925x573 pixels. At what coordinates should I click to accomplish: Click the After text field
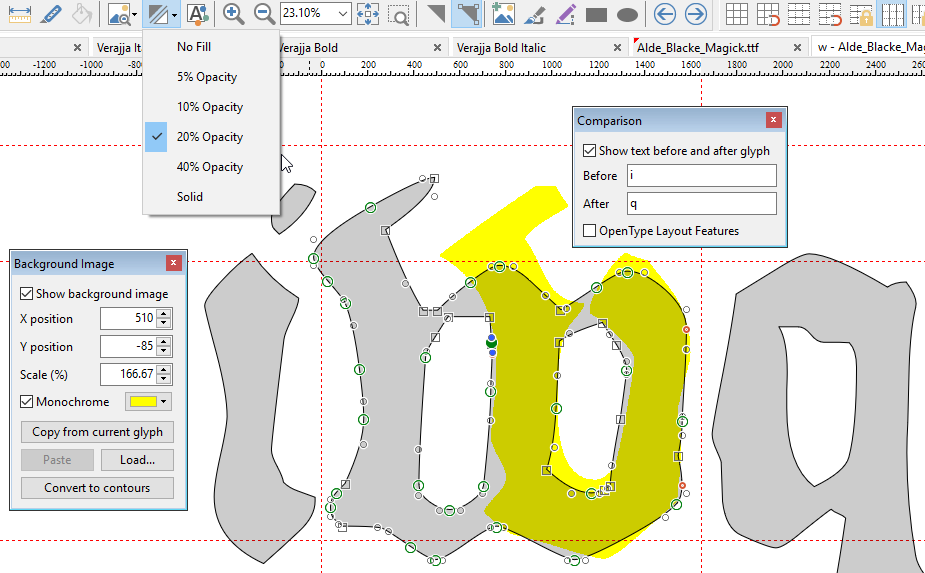[x=701, y=204]
